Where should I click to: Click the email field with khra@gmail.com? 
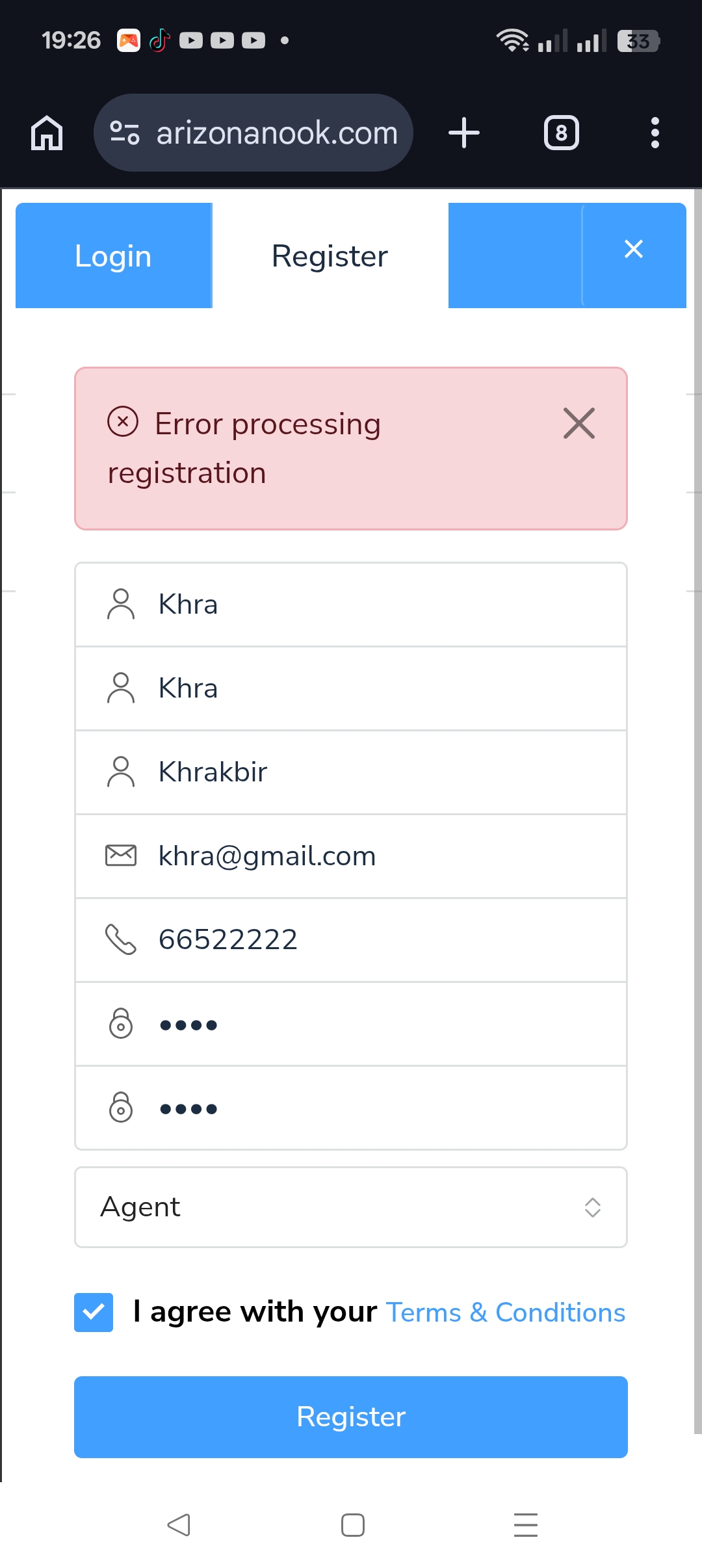pyautogui.click(x=351, y=856)
